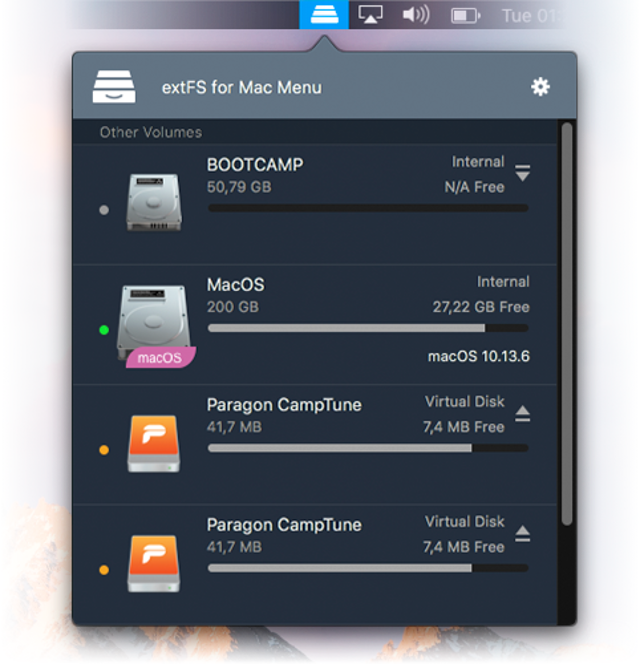Eject the first Paragon CampTune disk
The height and width of the screenshot is (664, 640).
(522, 414)
